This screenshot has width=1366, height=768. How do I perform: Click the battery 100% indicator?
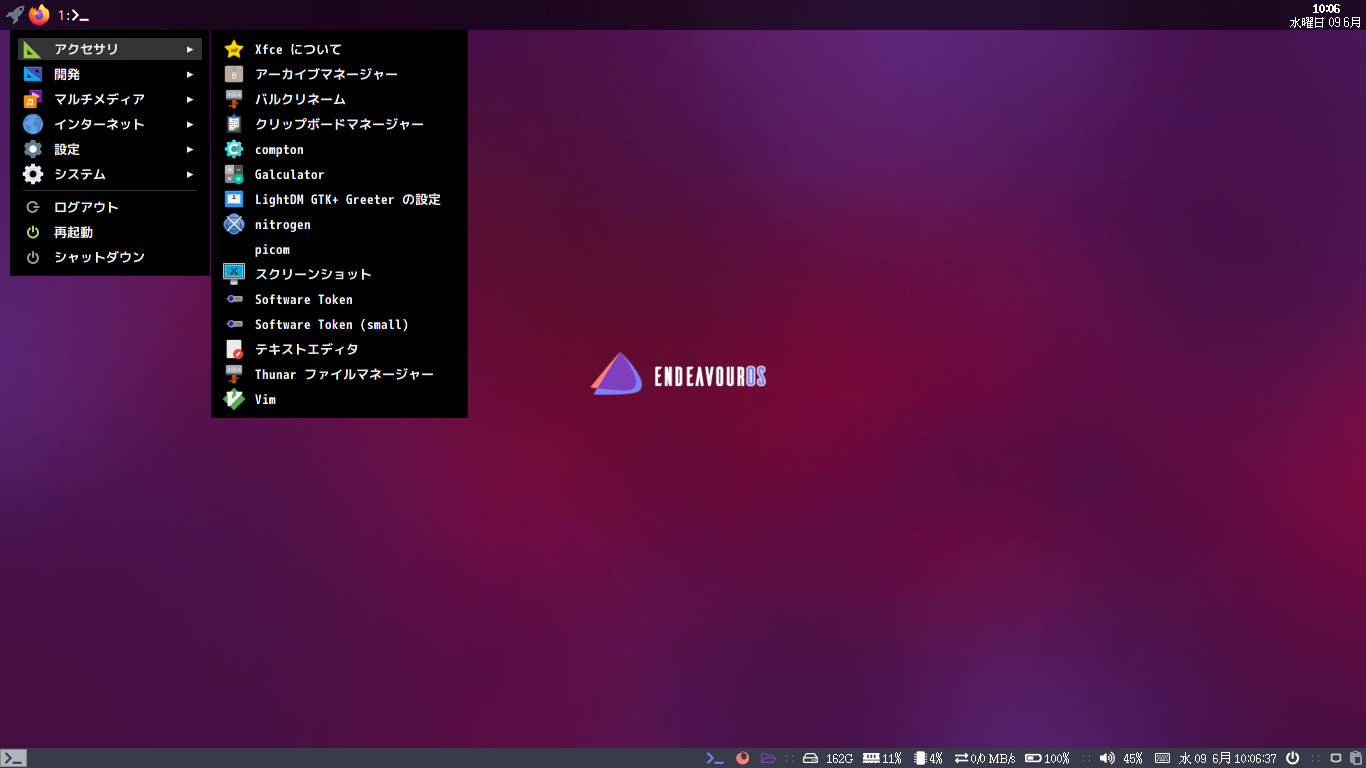coord(1047,758)
